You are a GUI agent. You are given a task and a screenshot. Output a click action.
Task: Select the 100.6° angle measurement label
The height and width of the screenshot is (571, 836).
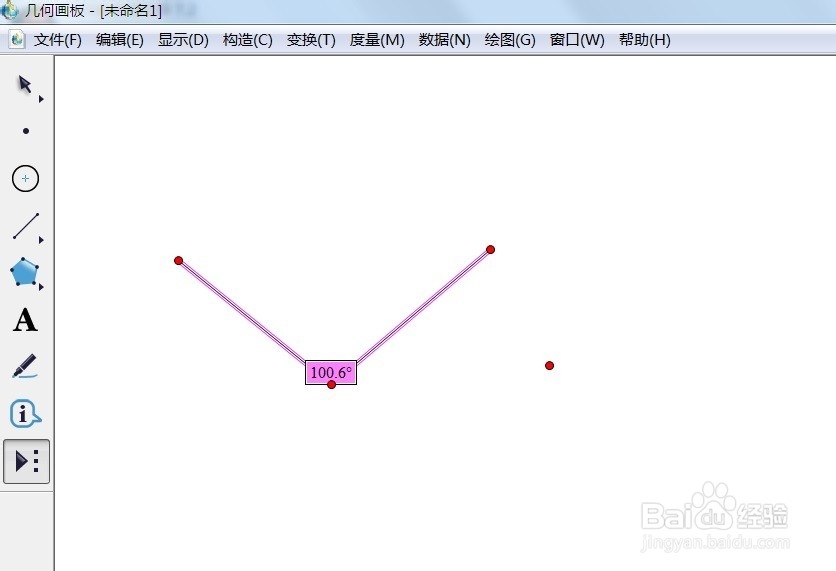331,372
